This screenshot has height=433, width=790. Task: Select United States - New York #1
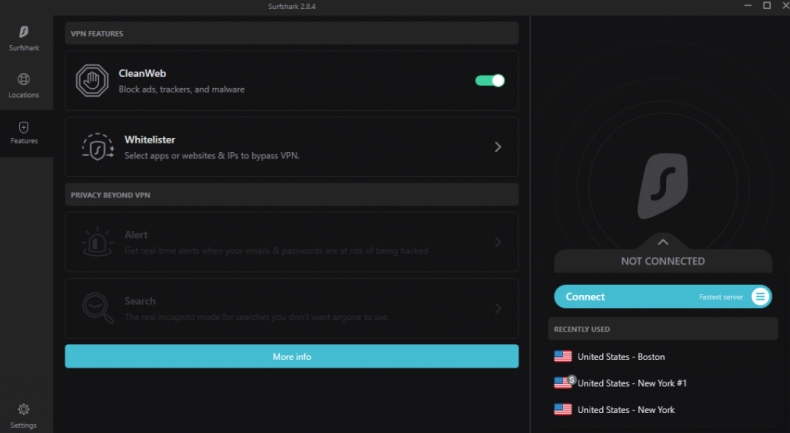[631, 383]
